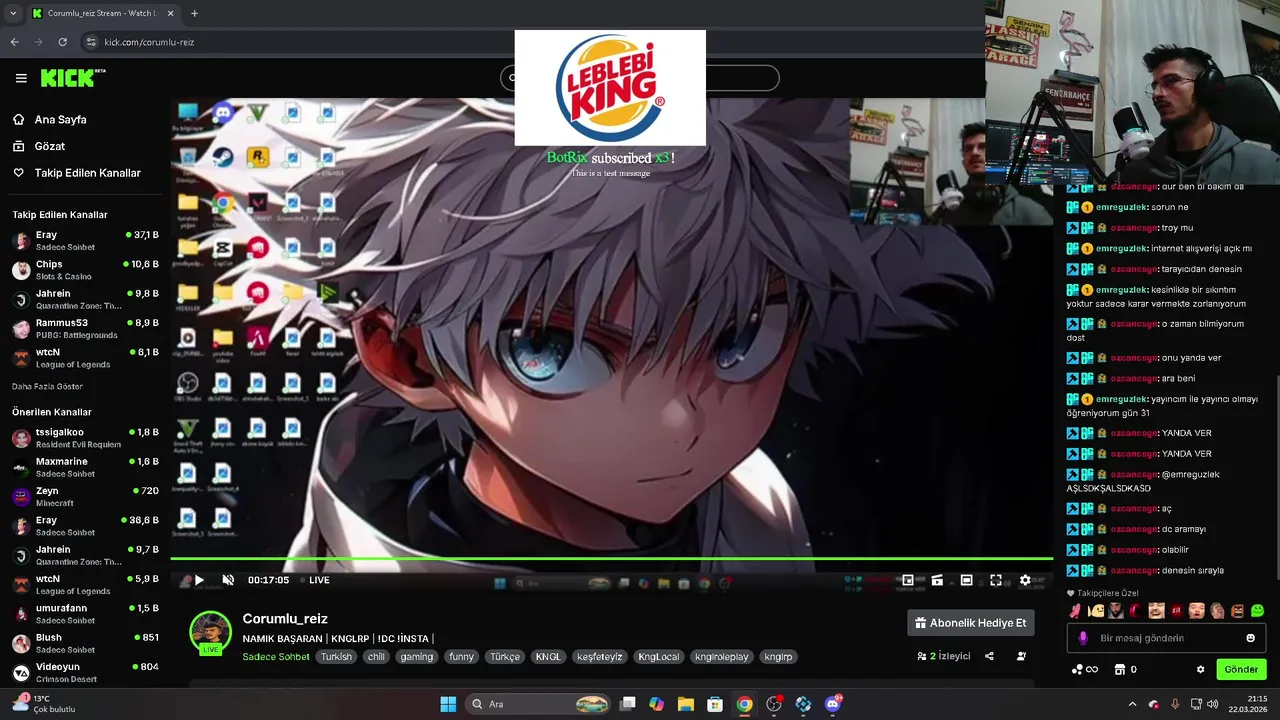Click user report icon next to share
1280x720 pixels.
[x=1021, y=656]
